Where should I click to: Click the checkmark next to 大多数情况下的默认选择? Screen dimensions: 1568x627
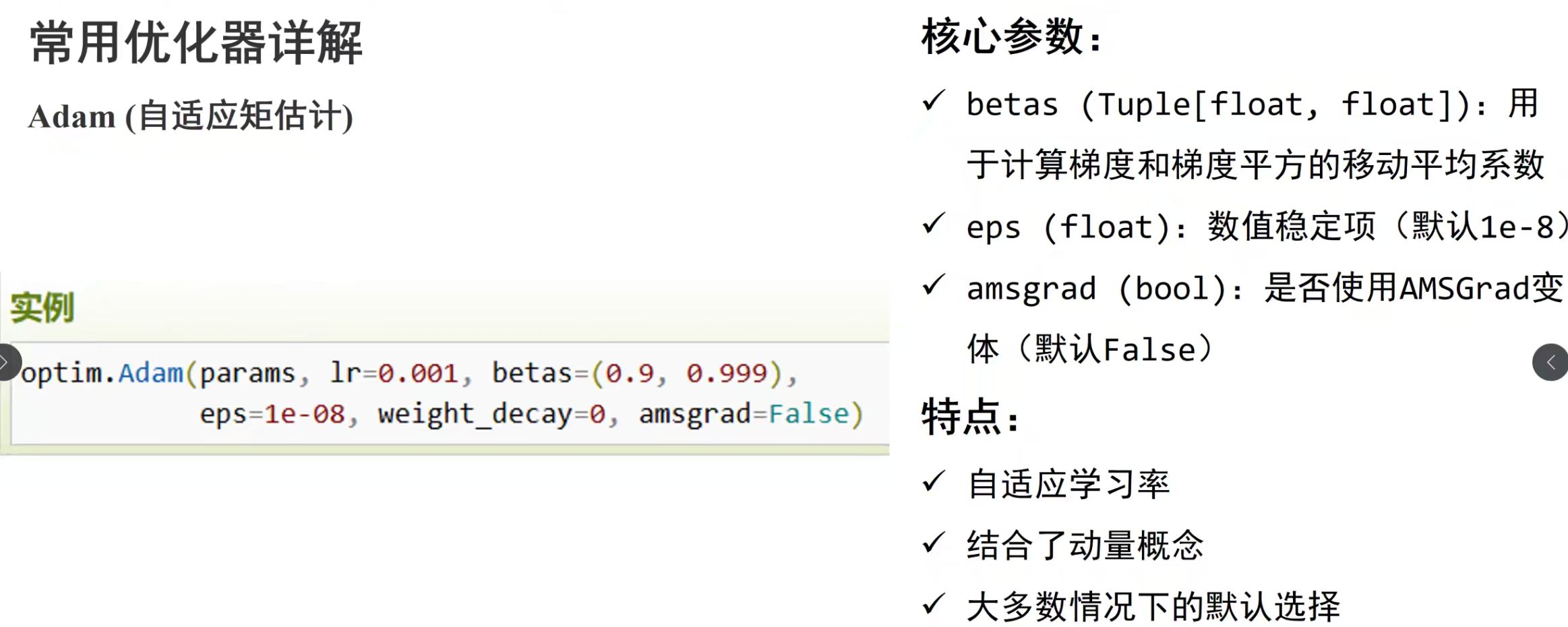tap(934, 604)
